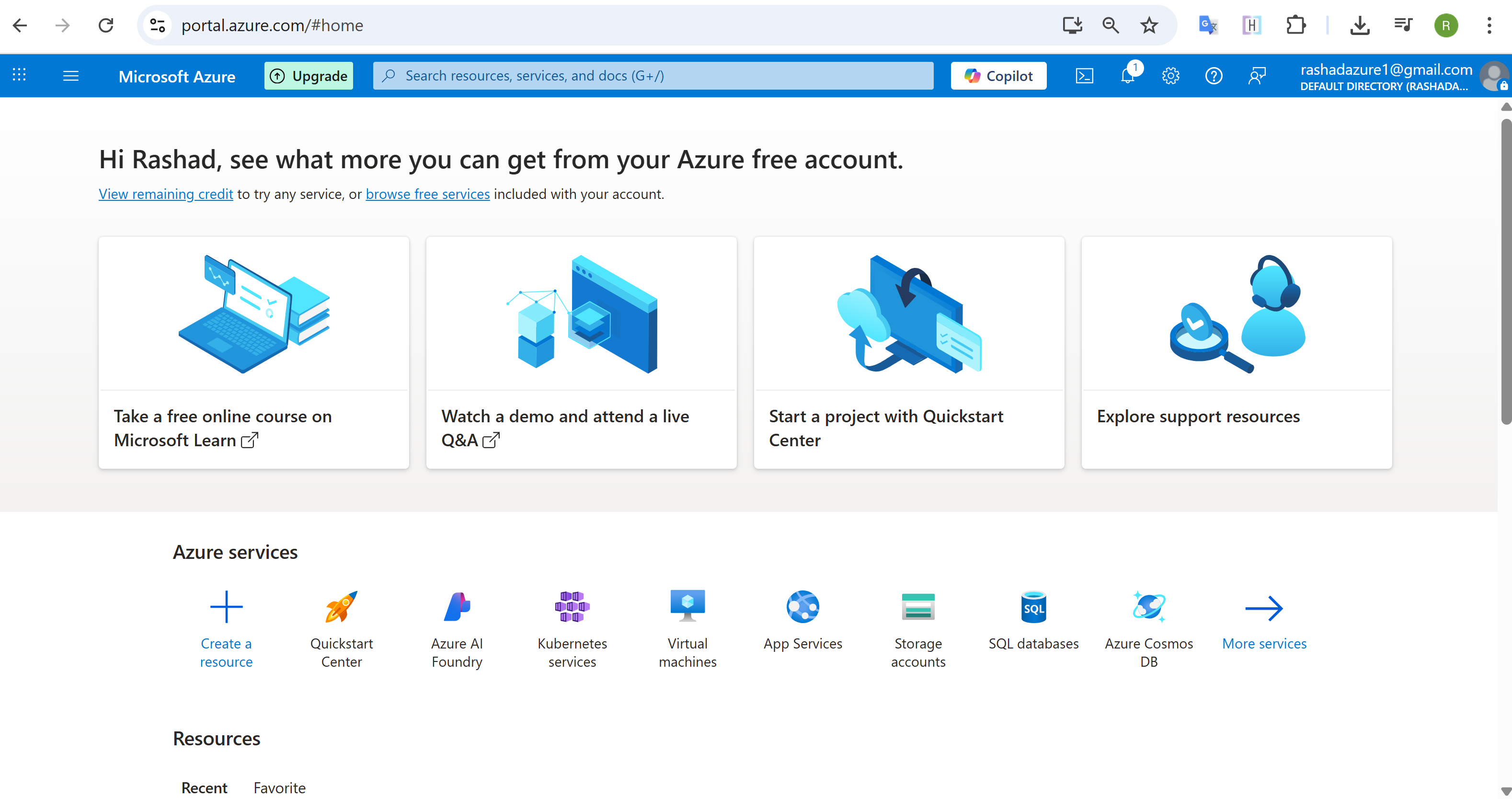Open the account menu for rashadazure1@gmail.com
1512x799 pixels.
[x=1397, y=76]
